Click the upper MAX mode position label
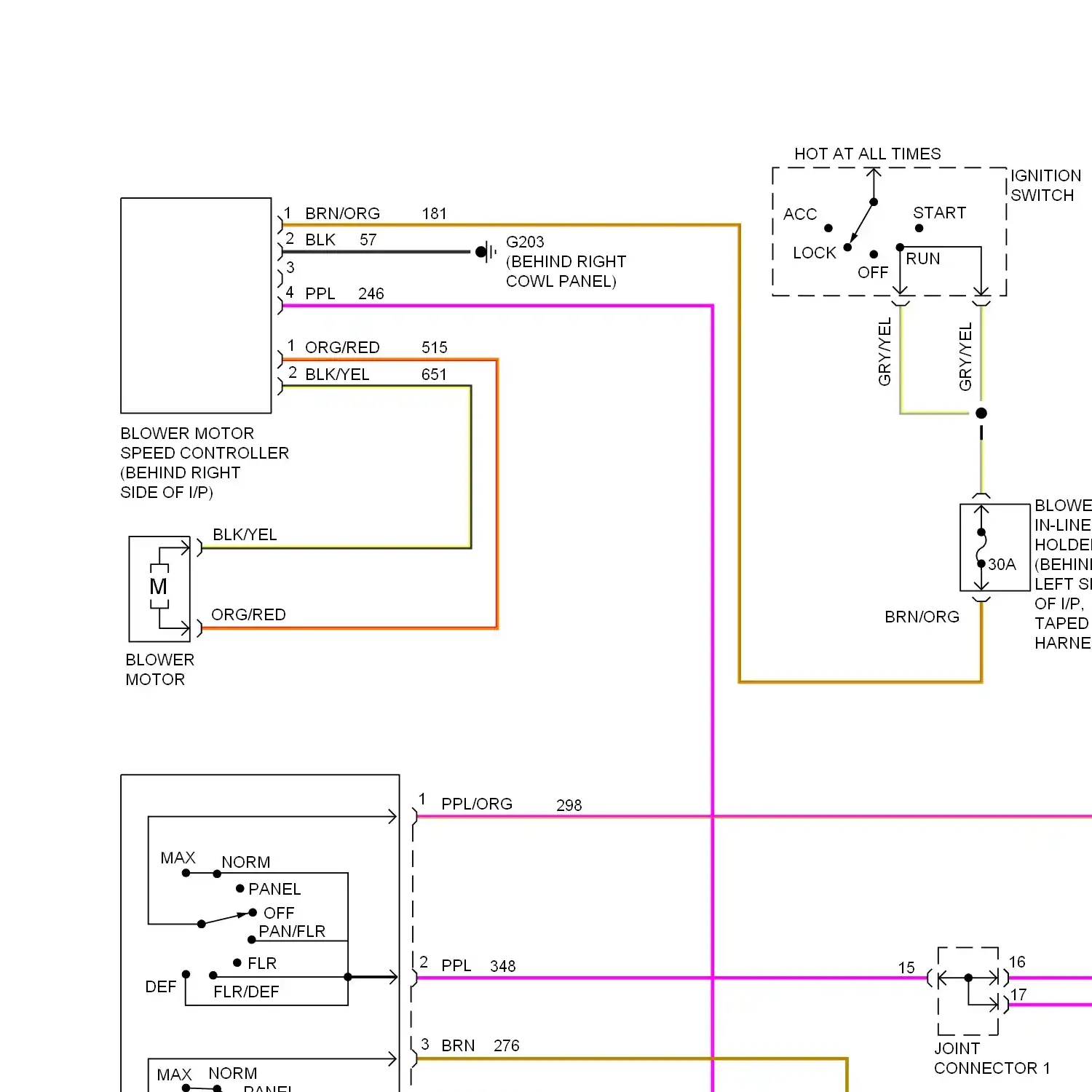This screenshot has width=1092, height=1092. (178, 858)
